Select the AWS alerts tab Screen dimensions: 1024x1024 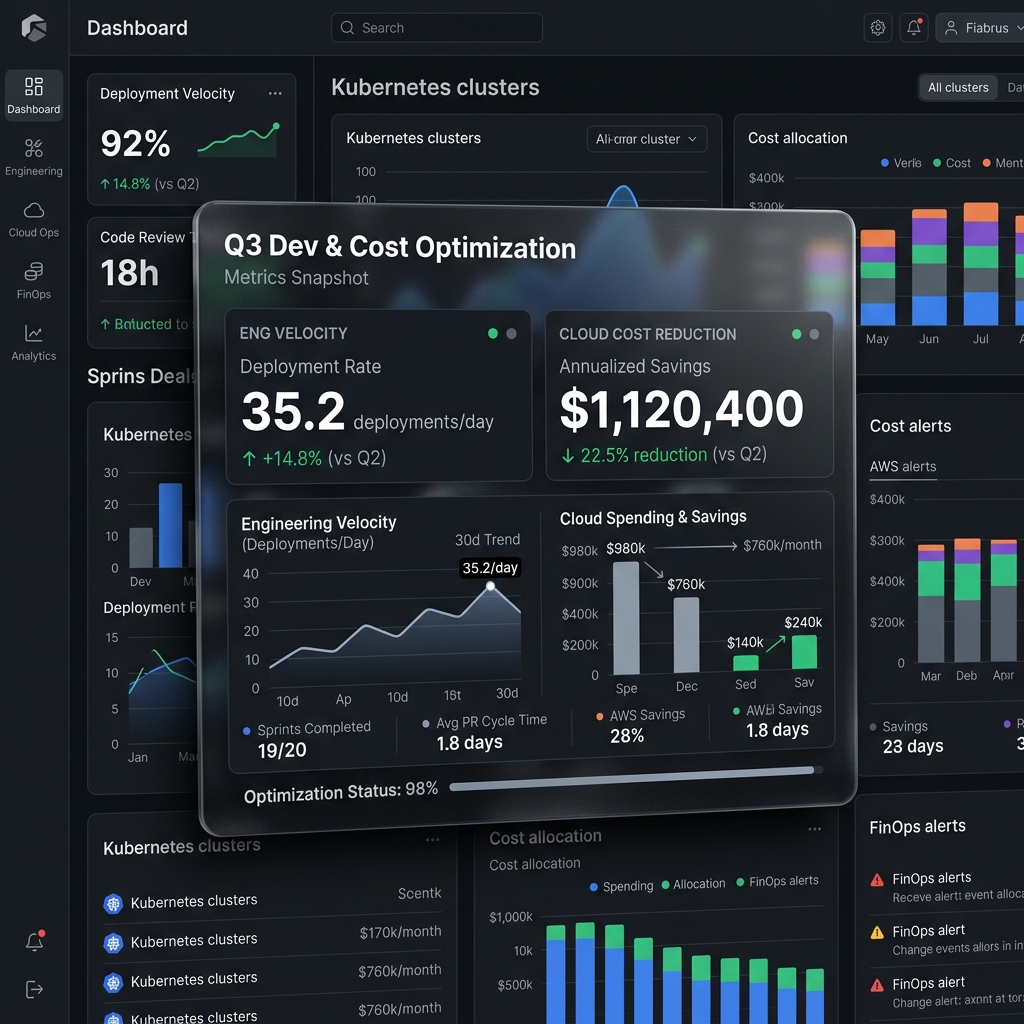pos(903,466)
